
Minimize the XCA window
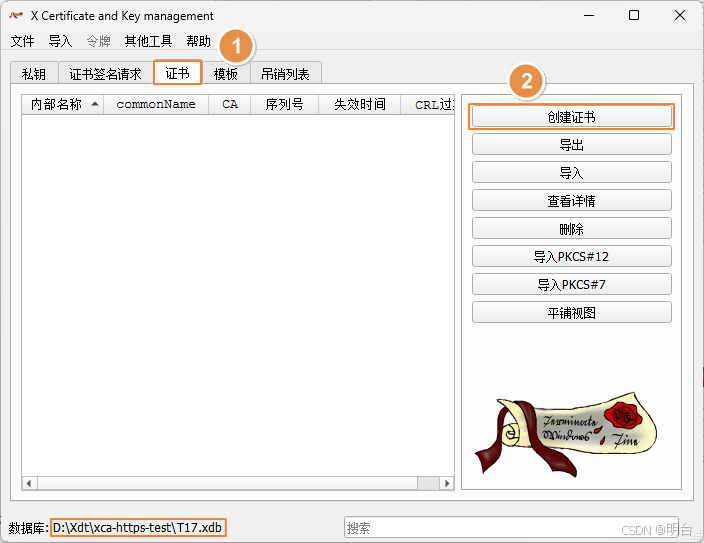(589, 15)
